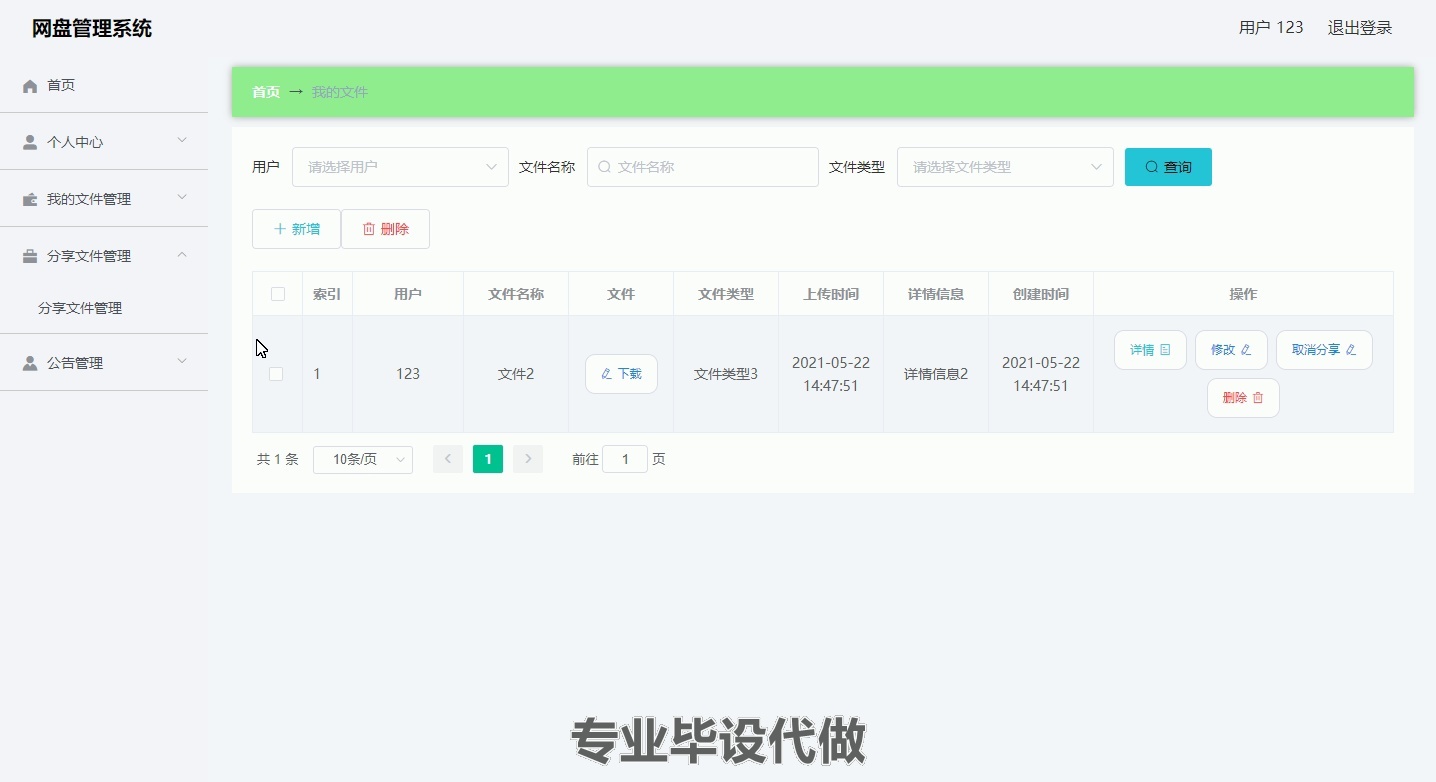Open the 请选择文件类型 dropdown
Screen dimensions: 1436x782
point(1005,167)
